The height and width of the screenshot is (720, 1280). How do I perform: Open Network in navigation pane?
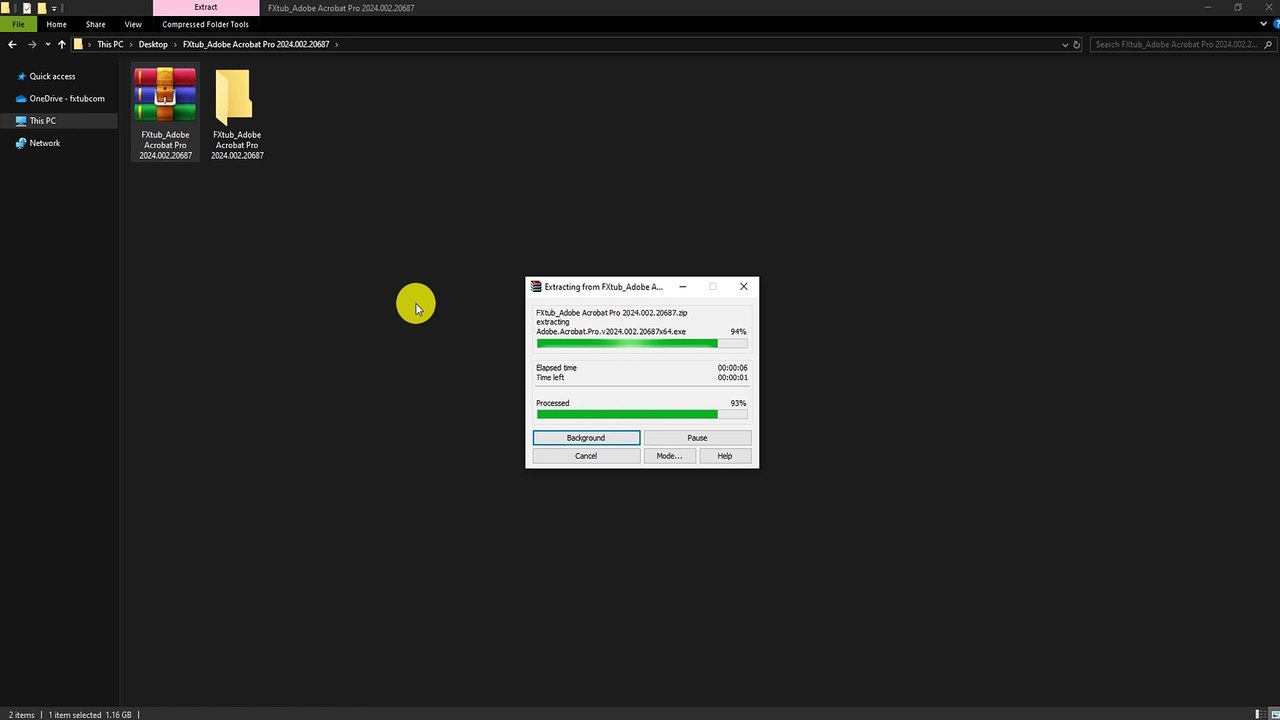click(38, 143)
